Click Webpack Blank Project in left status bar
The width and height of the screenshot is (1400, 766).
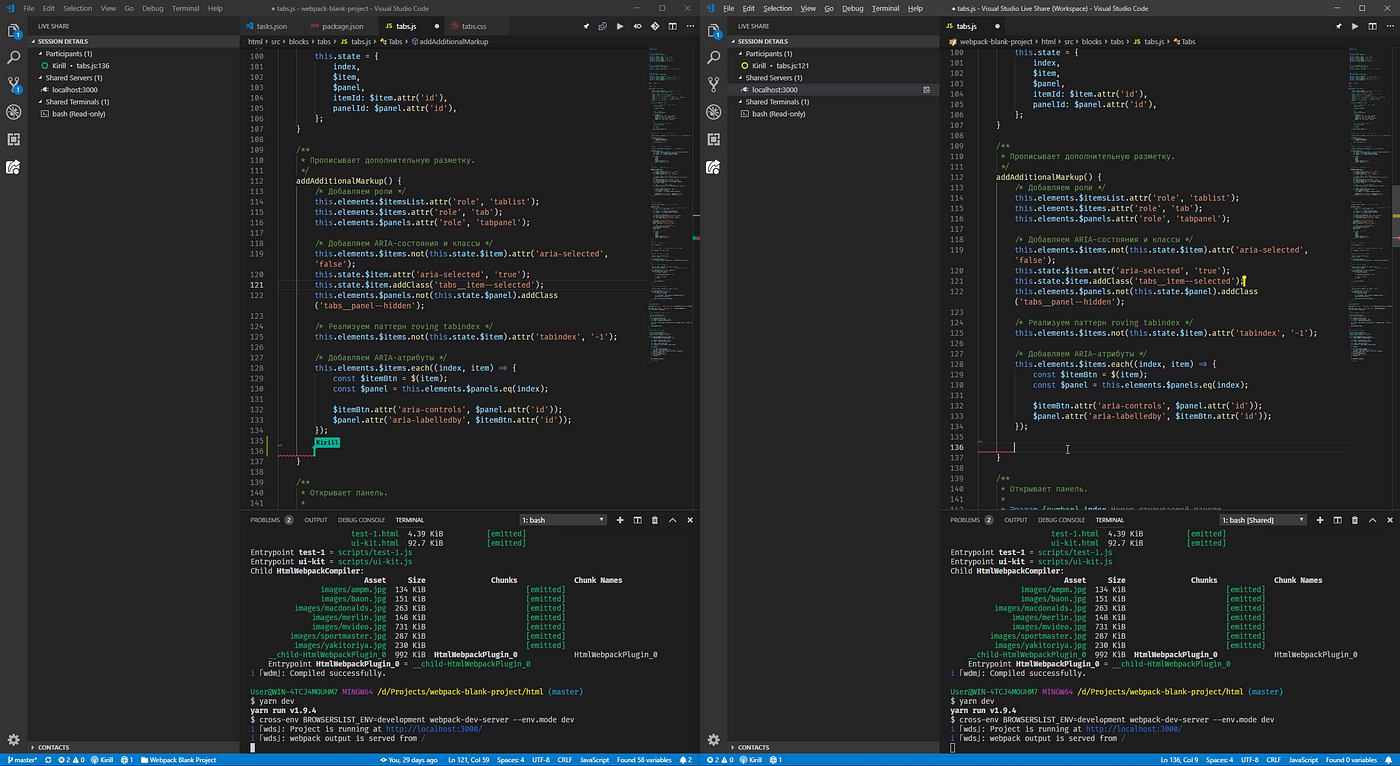coord(178,760)
